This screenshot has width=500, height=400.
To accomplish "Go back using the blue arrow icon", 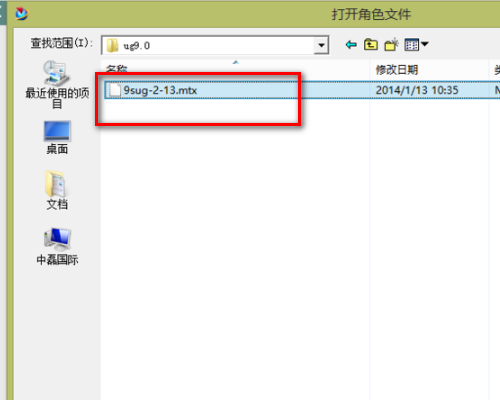I will [x=351, y=44].
